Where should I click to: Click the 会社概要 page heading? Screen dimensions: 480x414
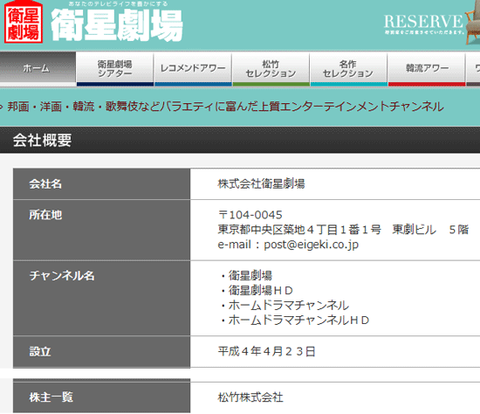click(x=42, y=140)
